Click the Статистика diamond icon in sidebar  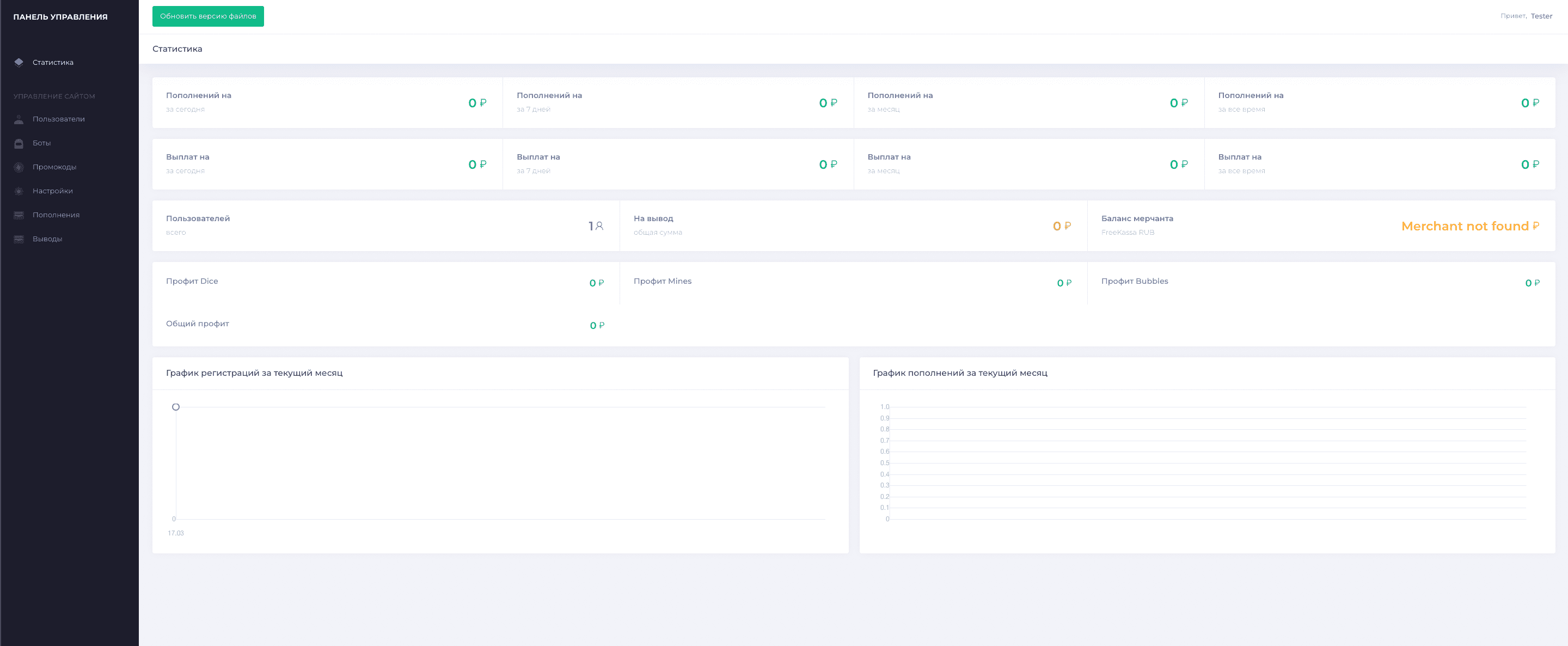(19, 62)
